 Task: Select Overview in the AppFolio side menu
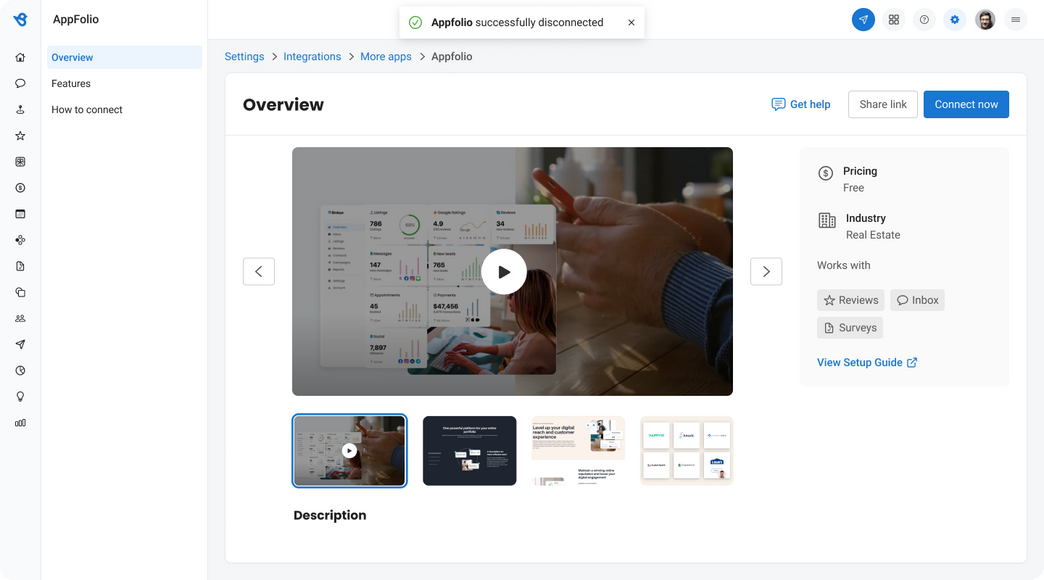(125, 57)
